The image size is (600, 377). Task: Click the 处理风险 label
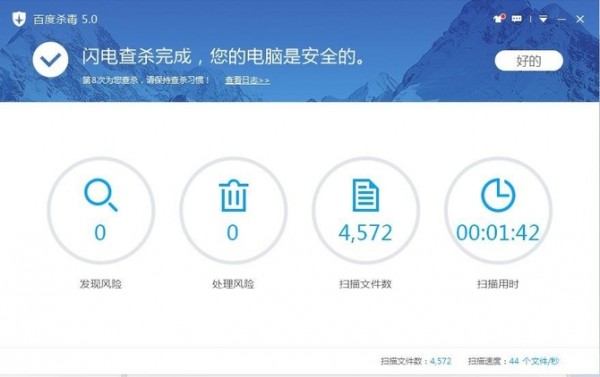(x=233, y=284)
